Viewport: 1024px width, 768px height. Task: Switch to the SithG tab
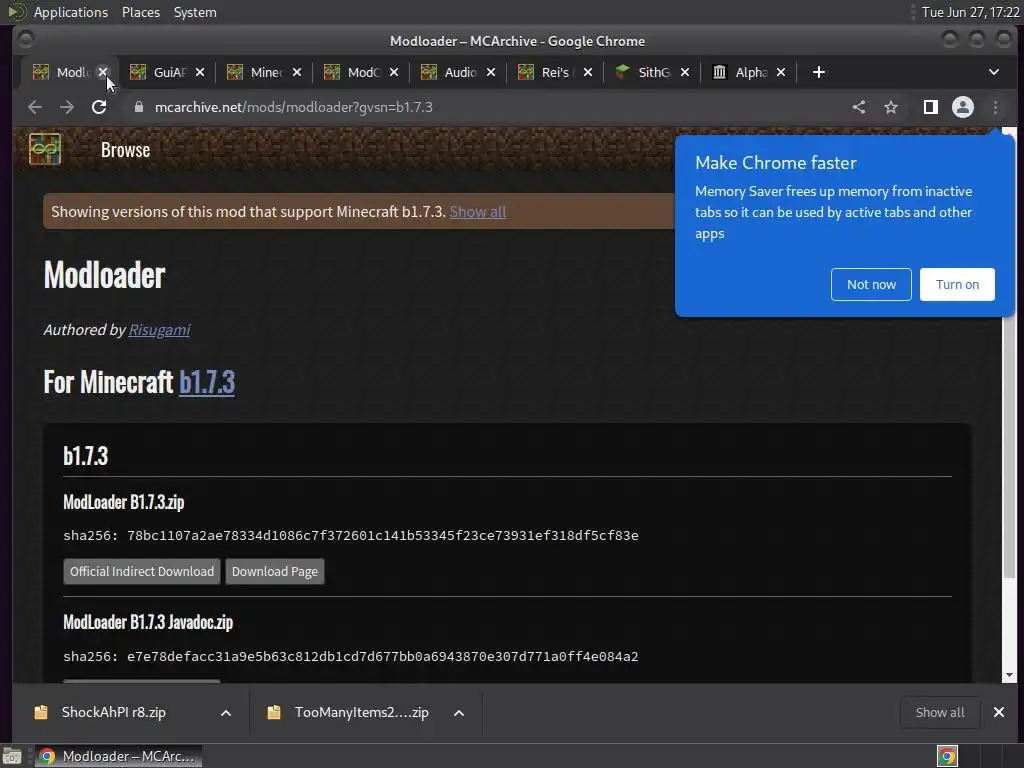[x=645, y=72]
